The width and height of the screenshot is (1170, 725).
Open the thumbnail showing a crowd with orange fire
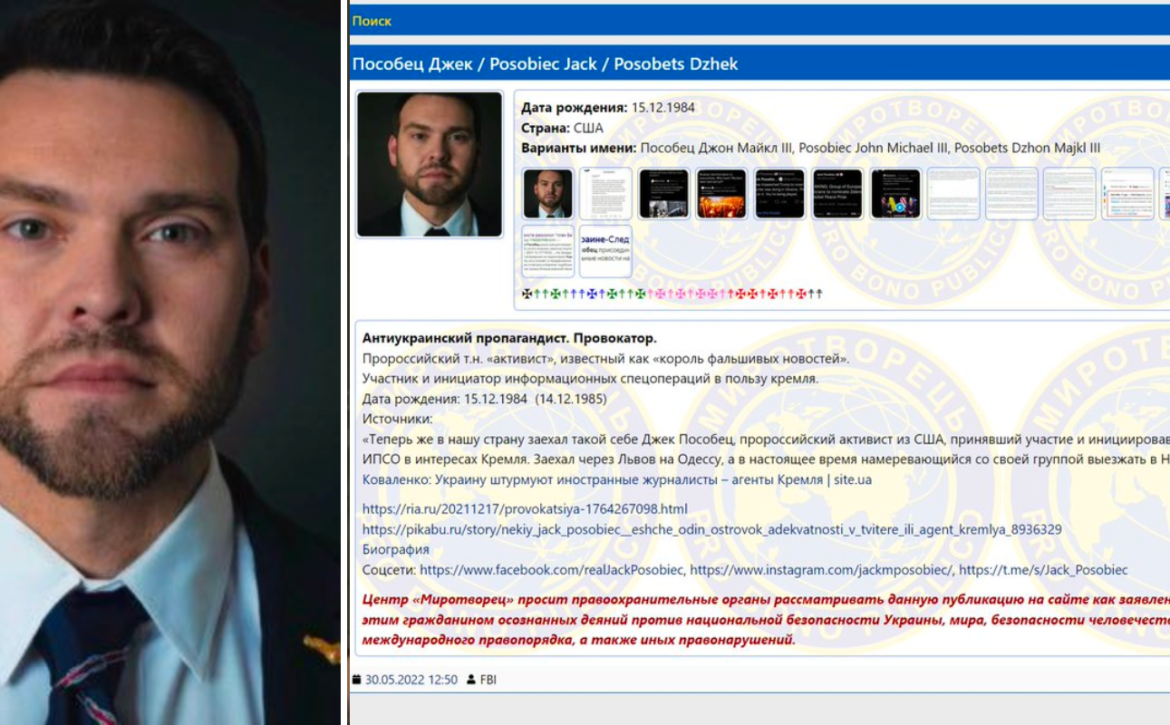pyautogui.click(x=721, y=194)
